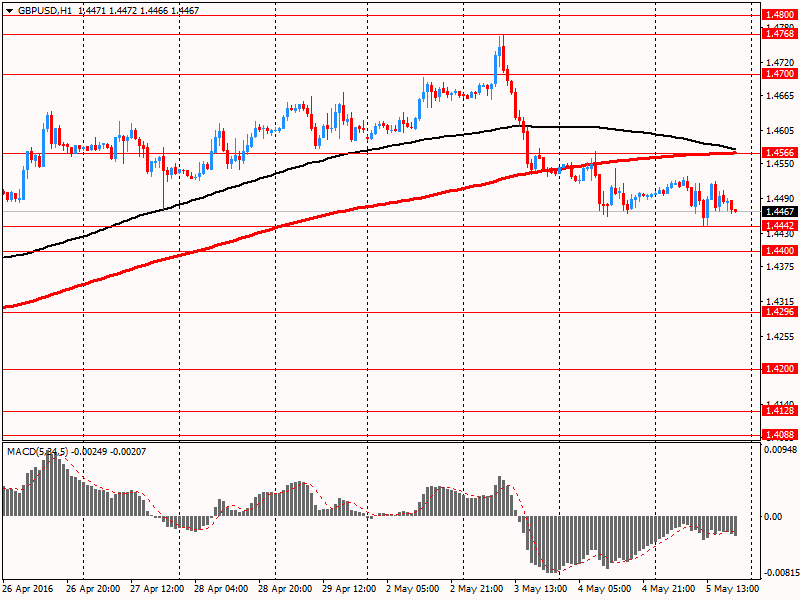Click the current price 1.4467 black label
The width and height of the screenshot is (800, 600).
(779, 211)
